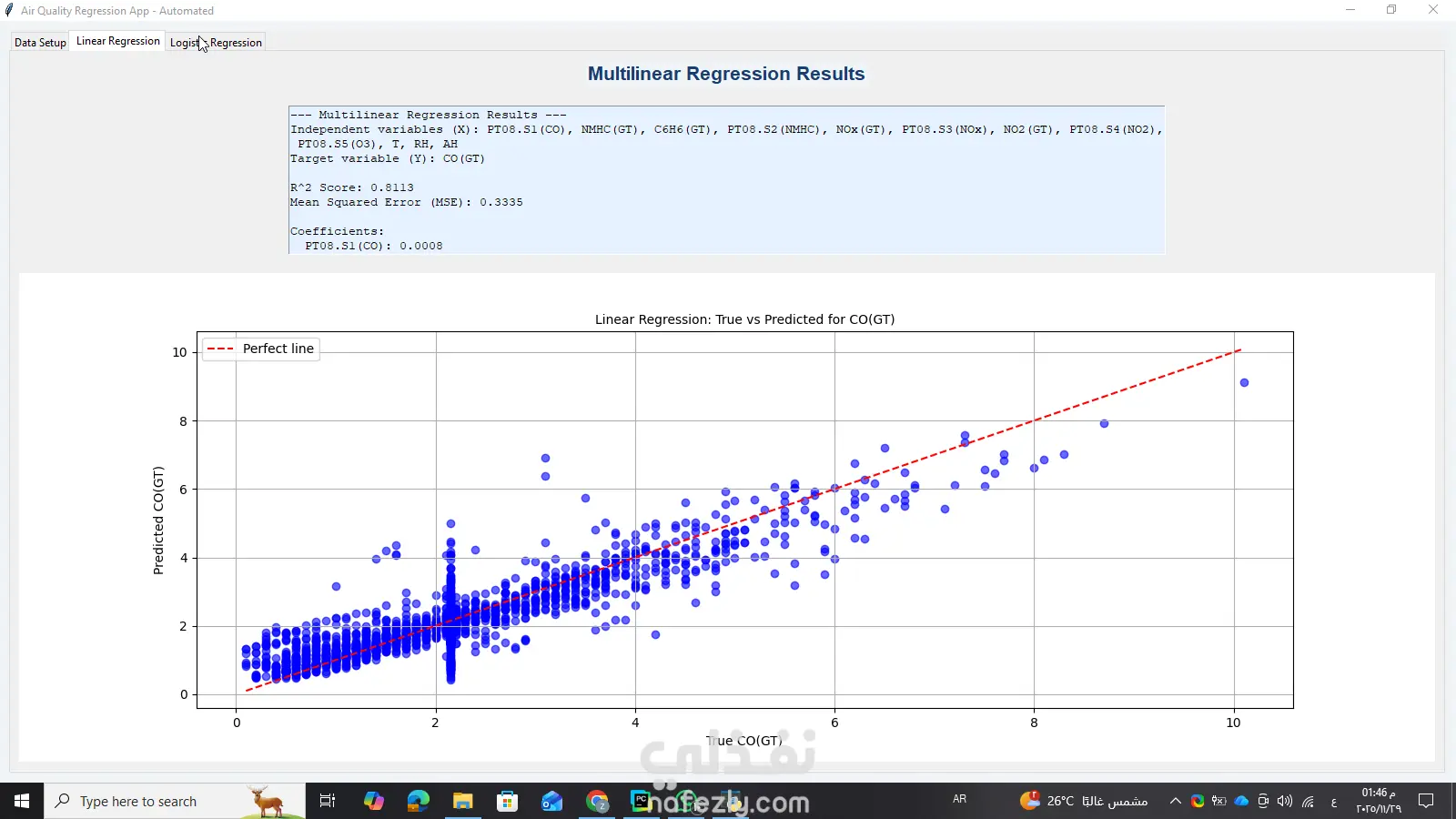Screen dimensions: 1456x819
Task: Open the volume control in system tray
Action: click(x=1285, y=801)
